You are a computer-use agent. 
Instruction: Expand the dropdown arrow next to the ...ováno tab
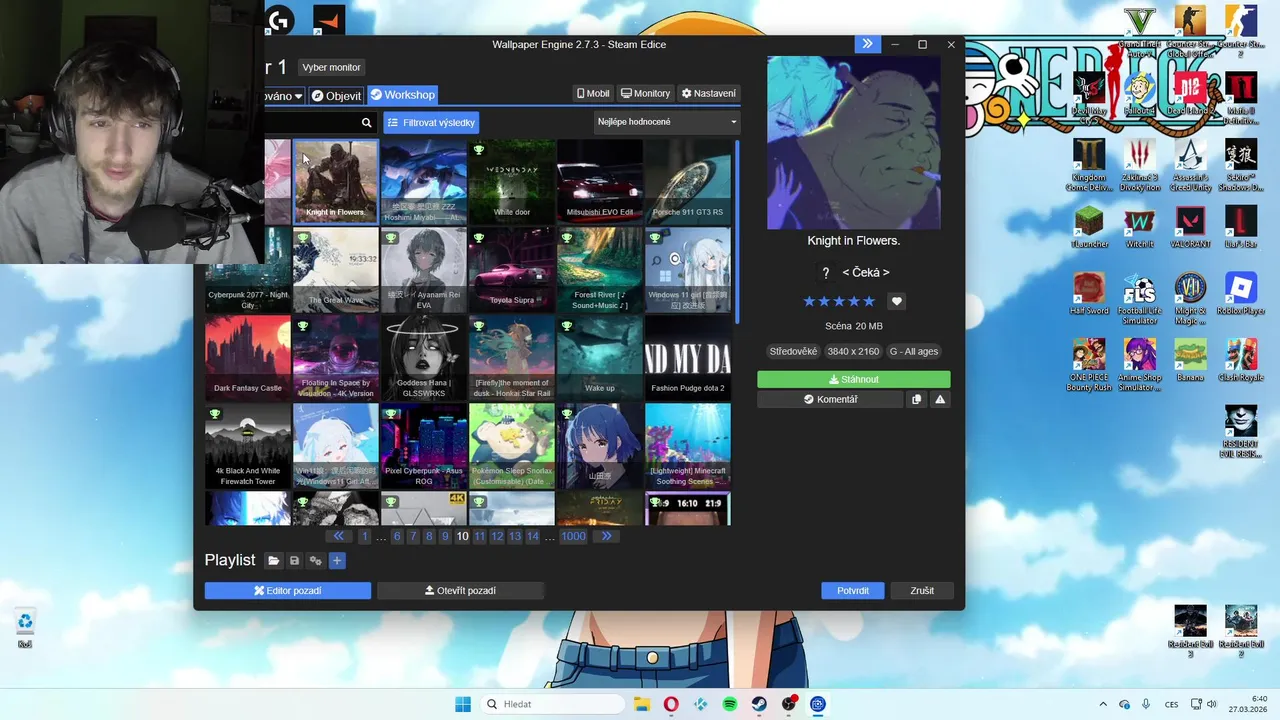(x=298, y=96)
